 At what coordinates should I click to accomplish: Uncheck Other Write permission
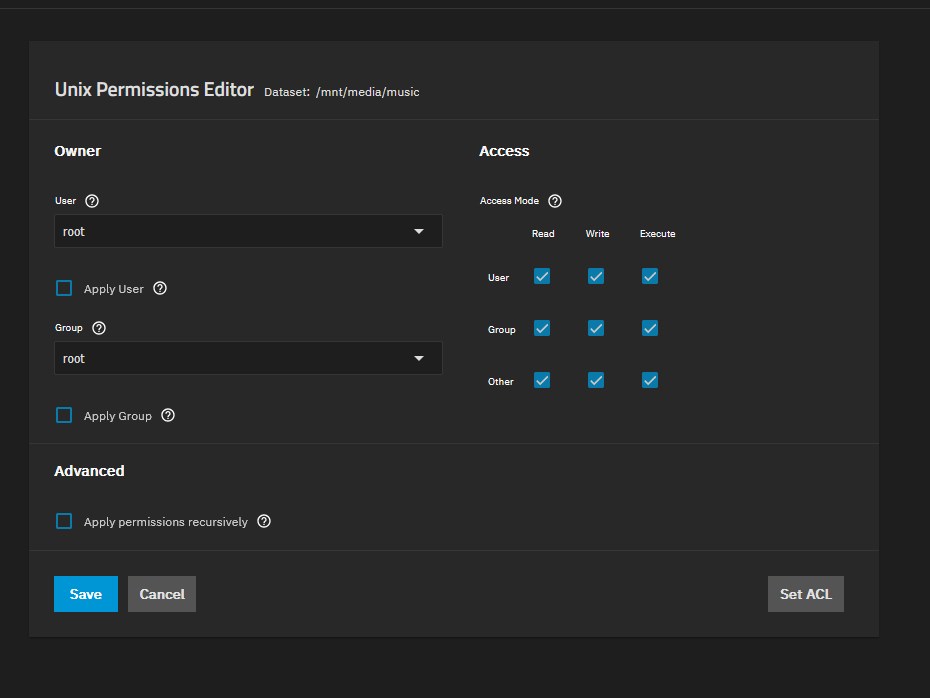pos(596,380)
